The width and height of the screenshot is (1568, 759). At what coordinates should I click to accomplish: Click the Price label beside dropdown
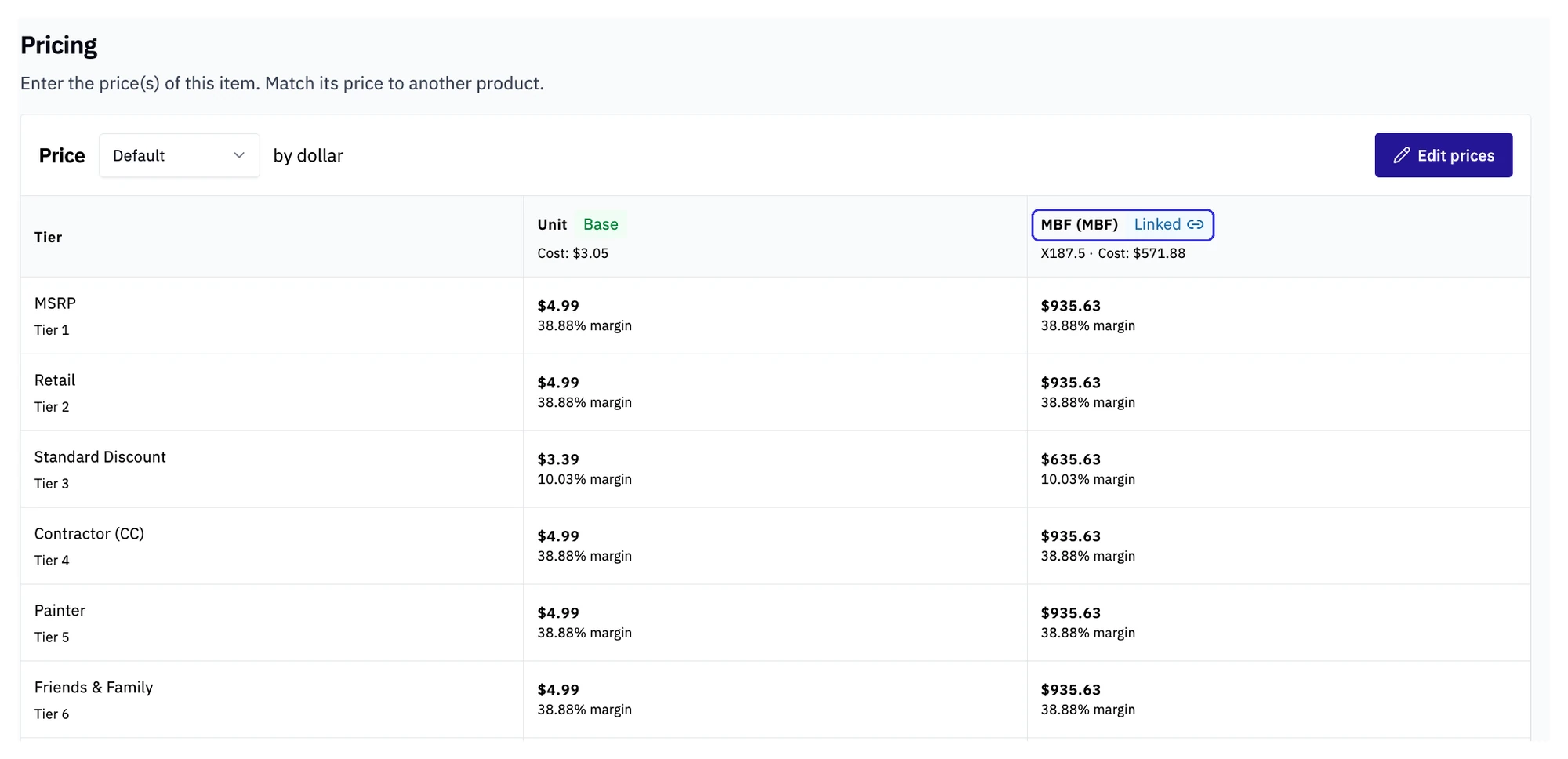[62, 155]
